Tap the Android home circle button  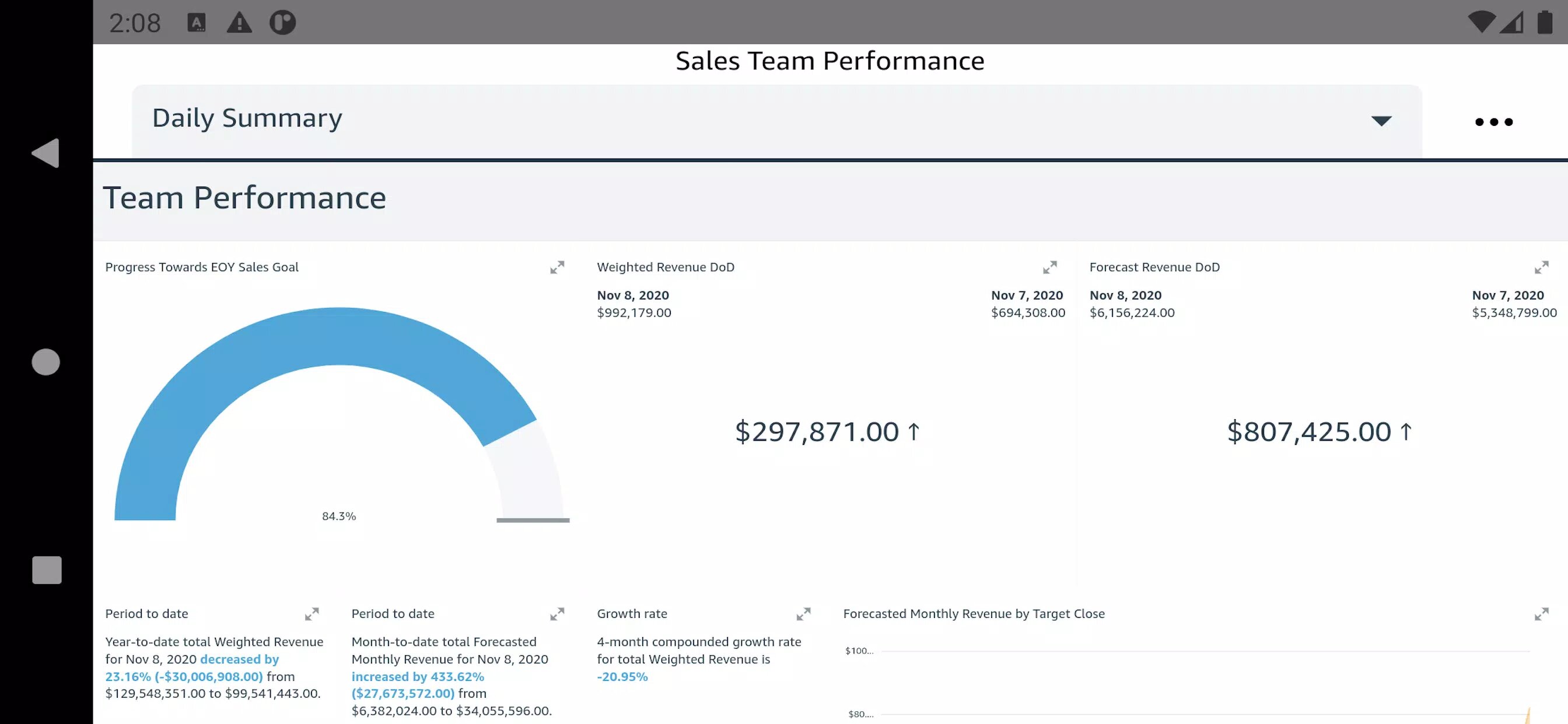click(x=45, y=362)
